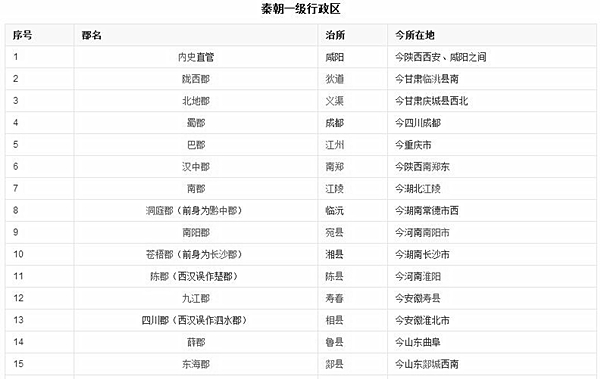This screenshot has width=600, height=379.
Task: Select the table title 秦朝一级行政区
Action: point(300,9)
